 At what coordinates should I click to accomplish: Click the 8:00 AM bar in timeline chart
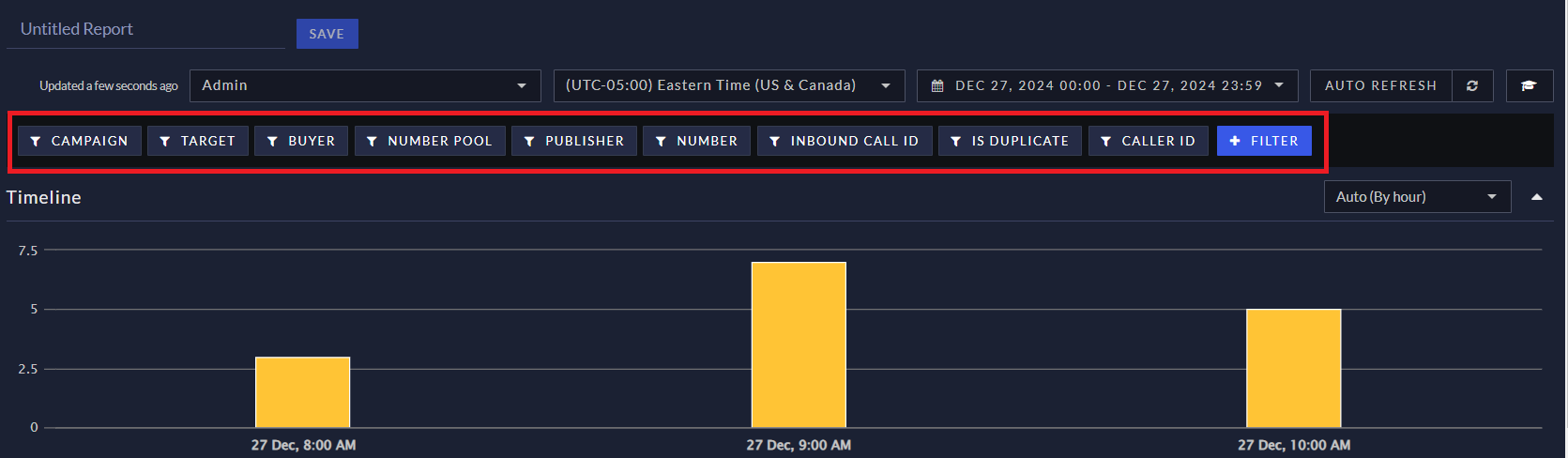(x=302, y=392)
